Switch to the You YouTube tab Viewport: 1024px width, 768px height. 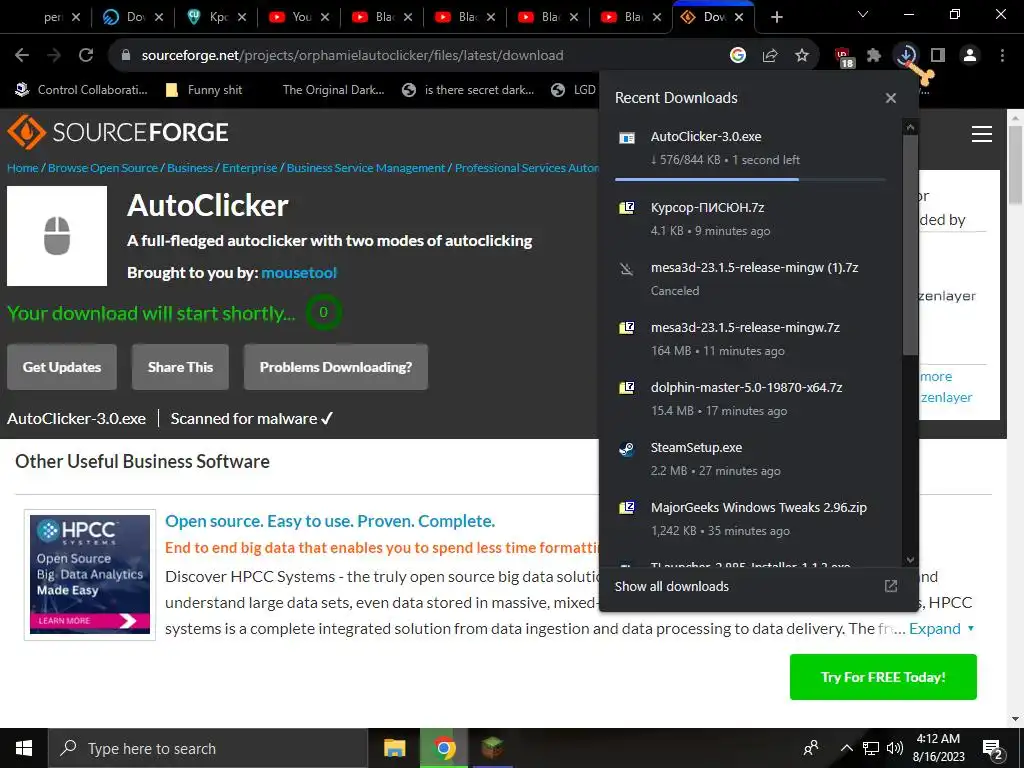(x=299, y=17)
